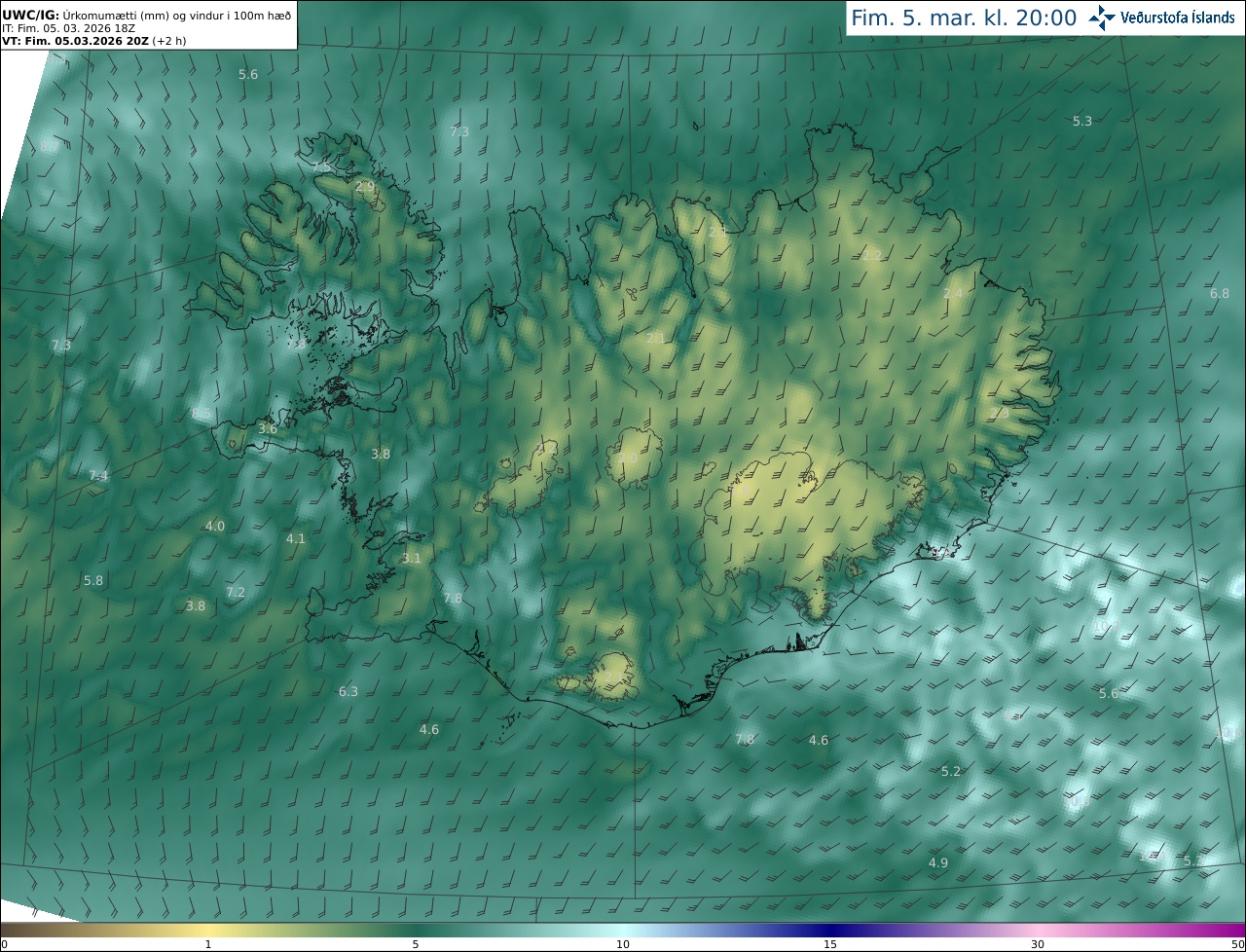Click the 1 label on the color scale
The image size is (1246, 952).
[208, 944]
